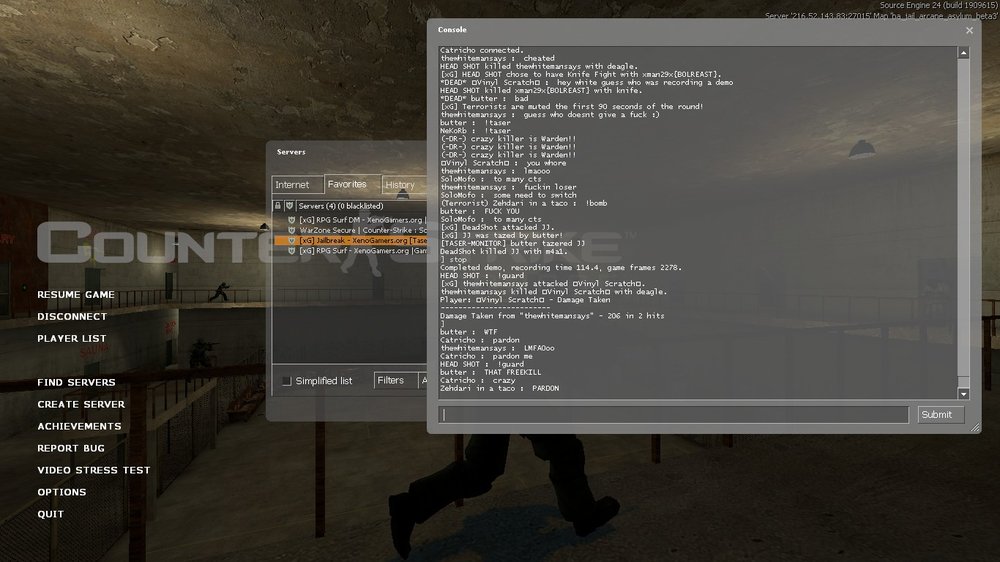The width and height of the screenshot is (1000, 562).
Task: Submit the console command
Action: 941,415
